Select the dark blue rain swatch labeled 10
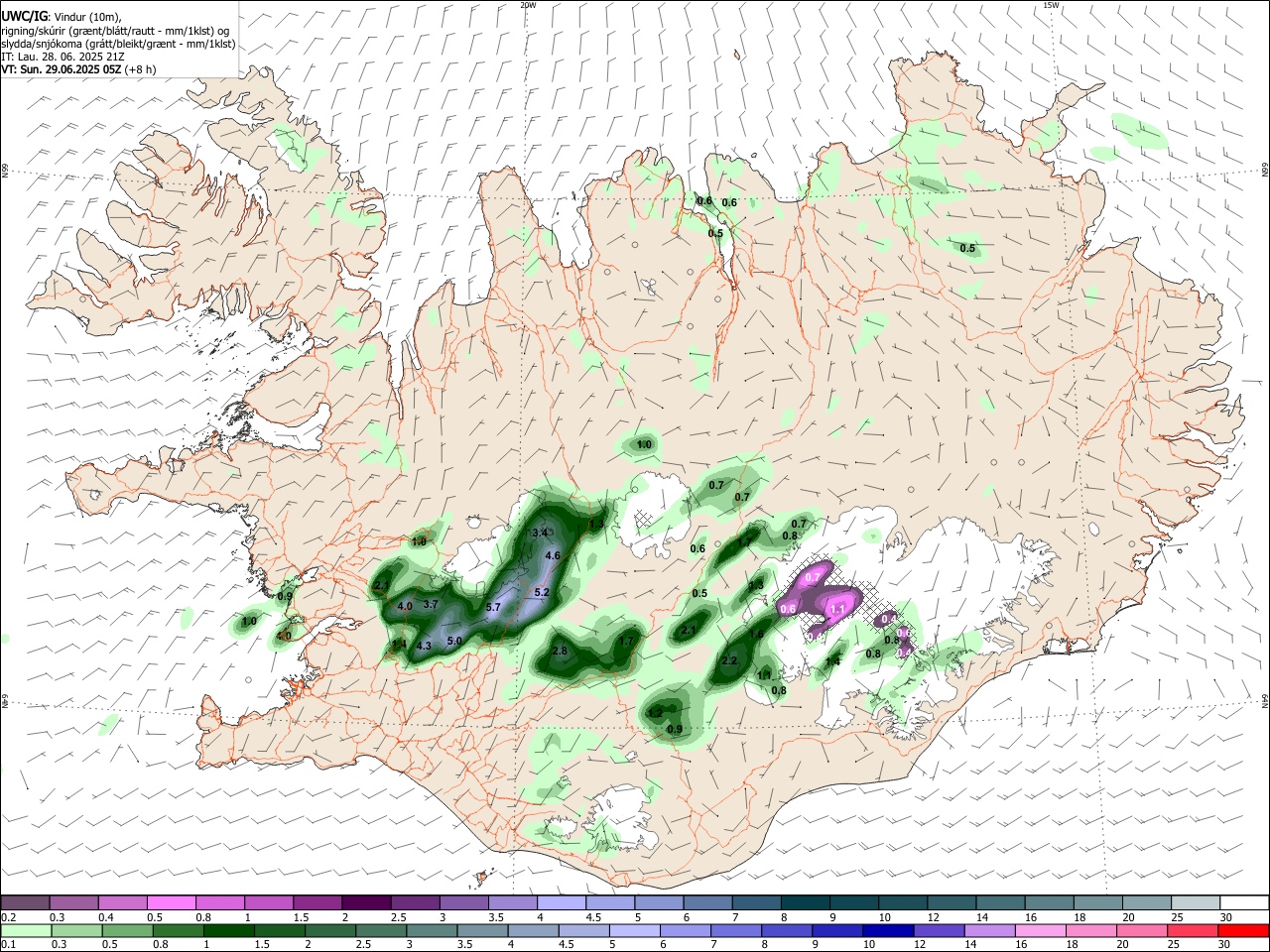The image size is (1270, 952). pyautogui.click(x=888, y=930)
